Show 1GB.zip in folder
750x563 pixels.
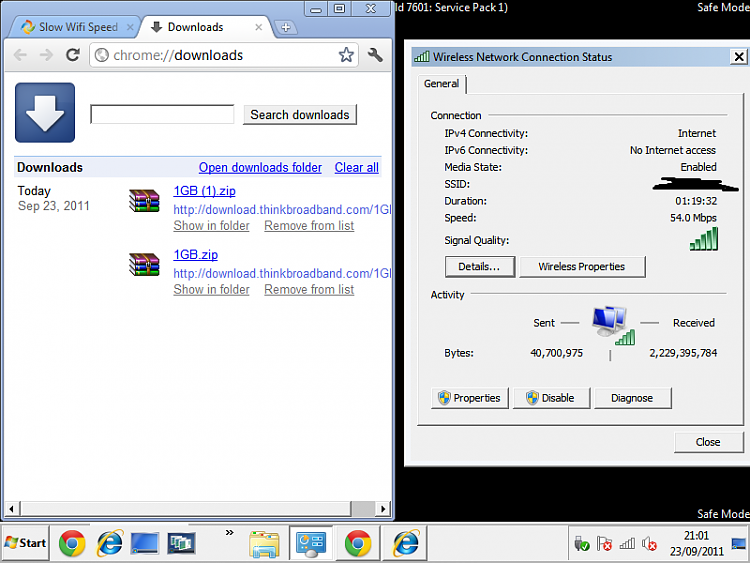pyautogui.click(x=211, y=289)
